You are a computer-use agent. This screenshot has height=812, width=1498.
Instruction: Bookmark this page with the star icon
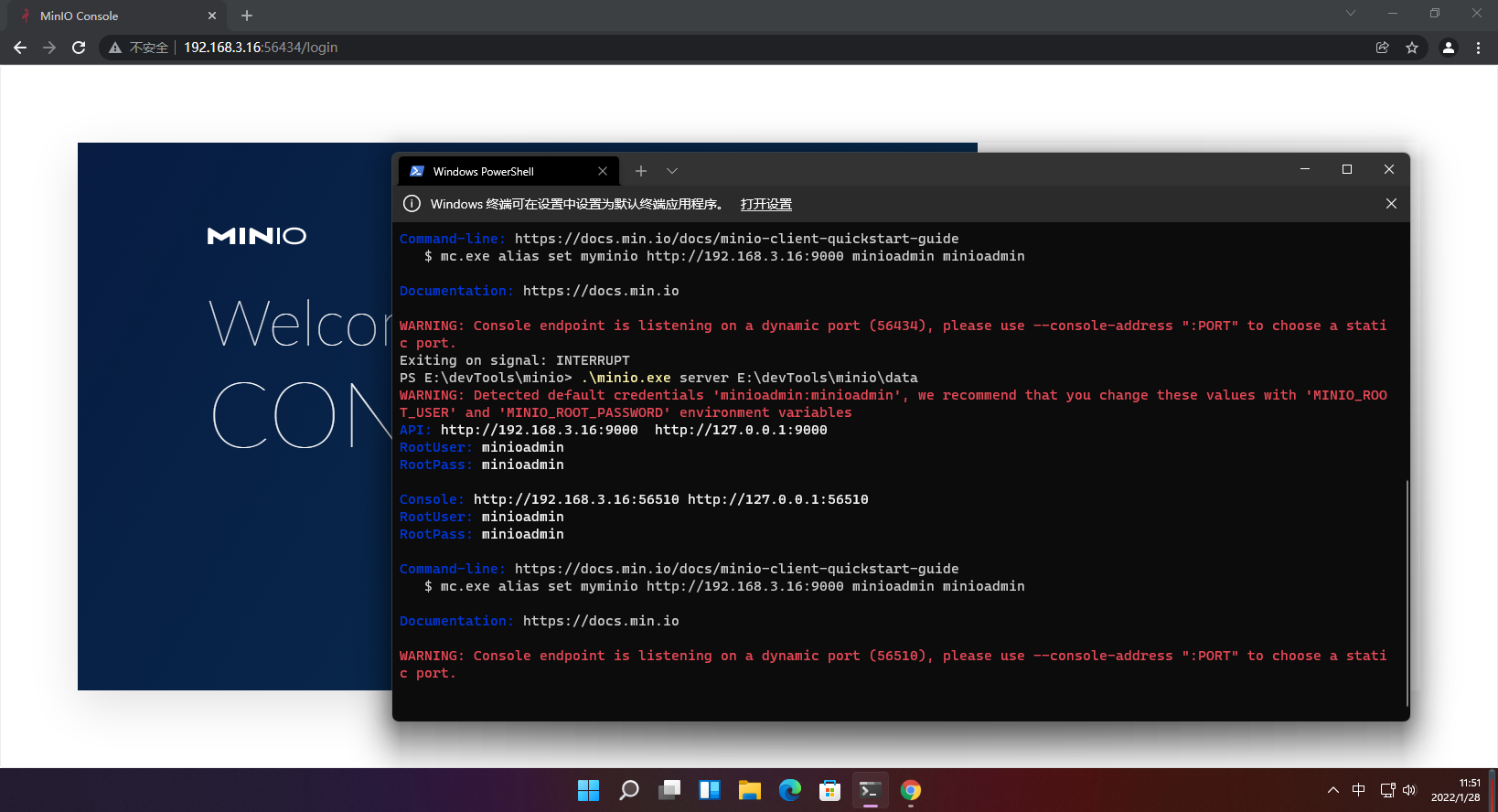[x=1412, y=48]
